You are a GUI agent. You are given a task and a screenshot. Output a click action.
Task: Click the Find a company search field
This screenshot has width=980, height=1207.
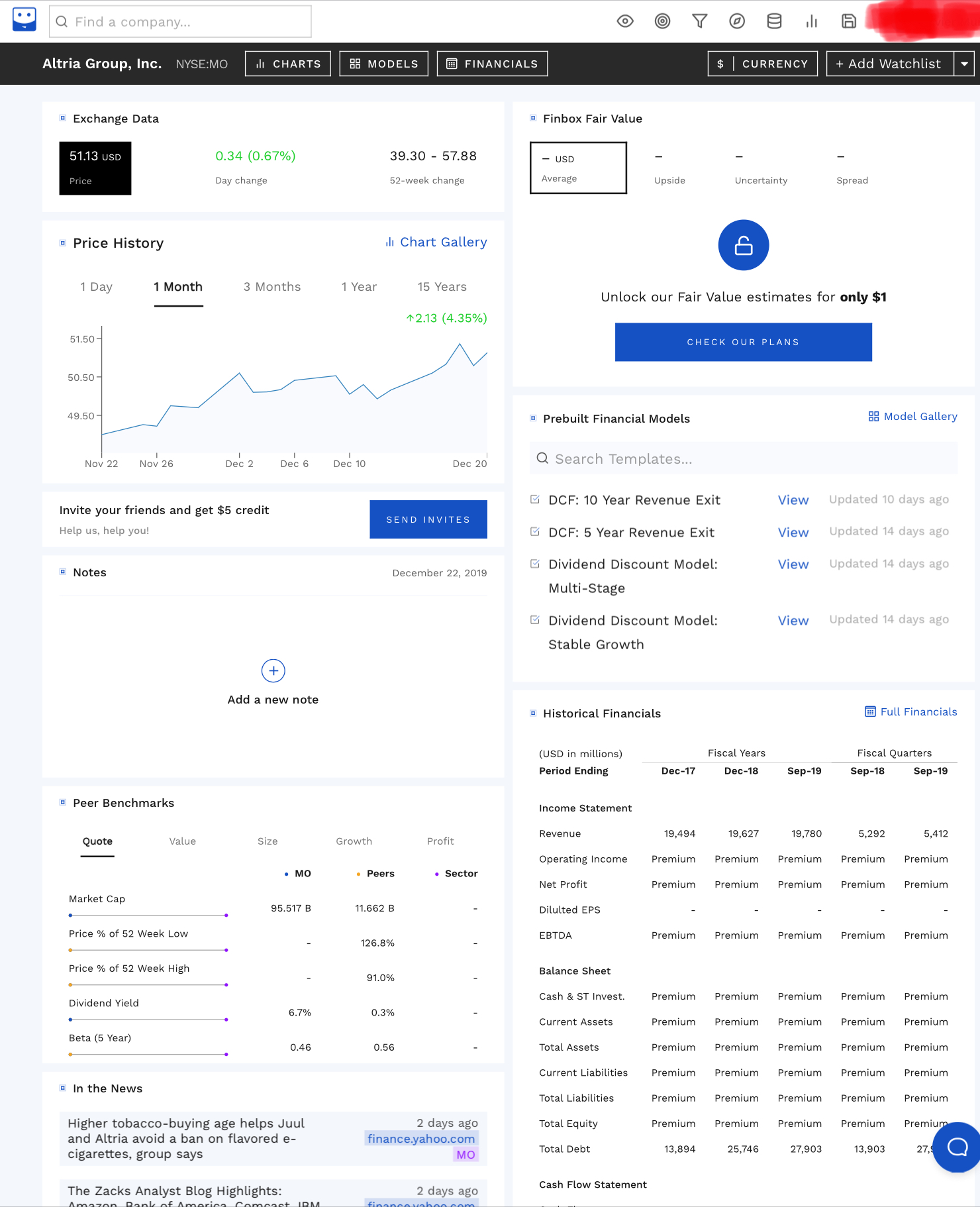click(180, 22)
